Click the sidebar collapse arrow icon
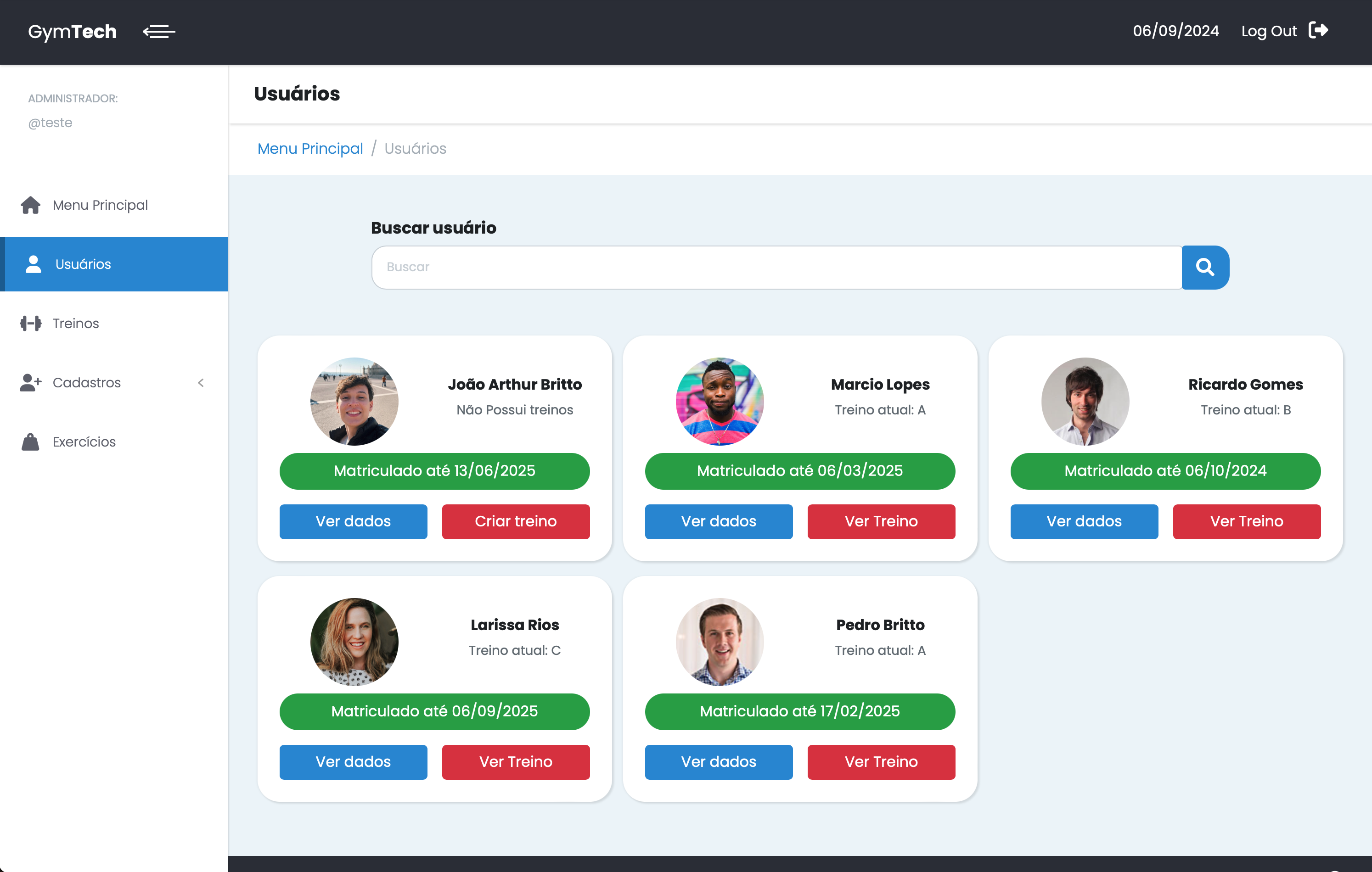This screenshot has height=872, width=1372. point(159,32)
